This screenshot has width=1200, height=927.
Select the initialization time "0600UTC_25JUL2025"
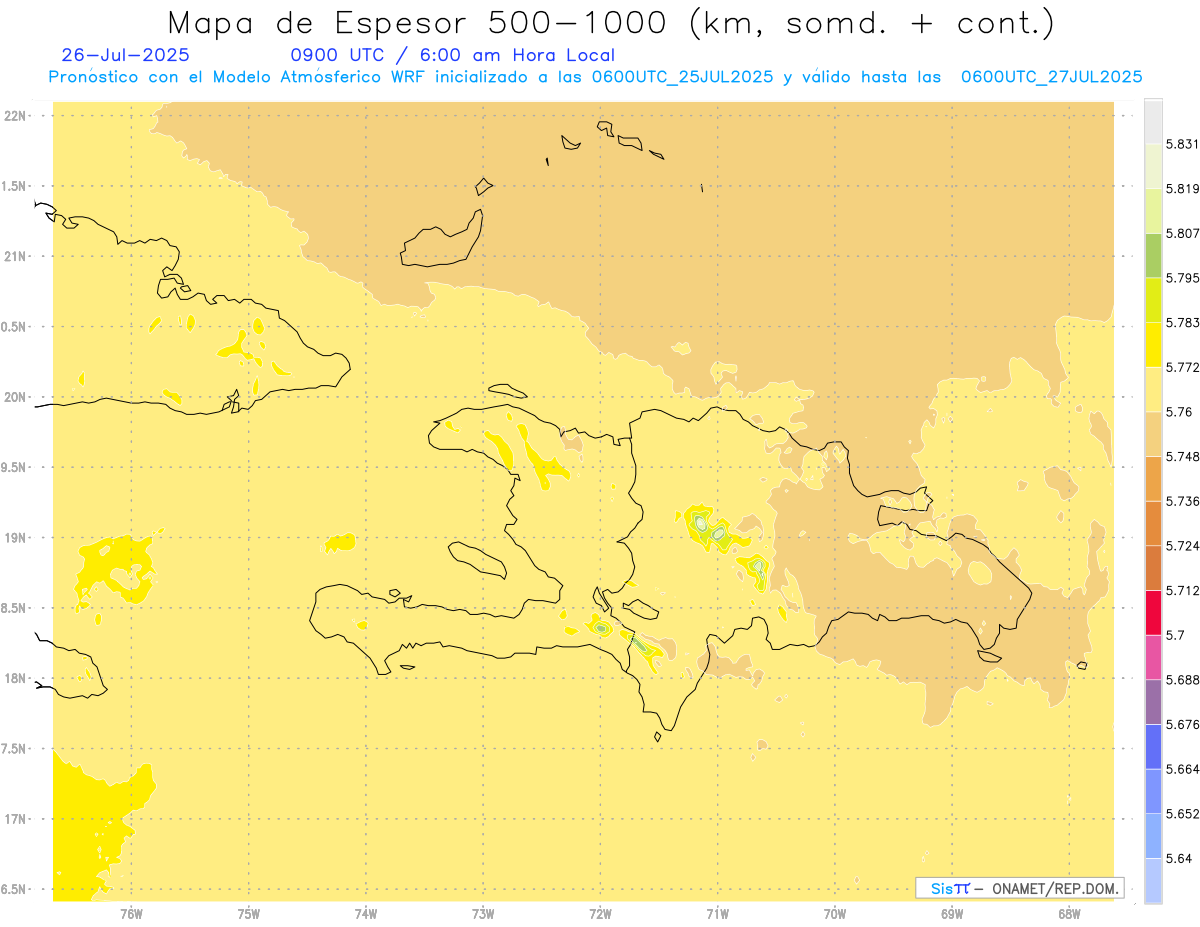682,77
